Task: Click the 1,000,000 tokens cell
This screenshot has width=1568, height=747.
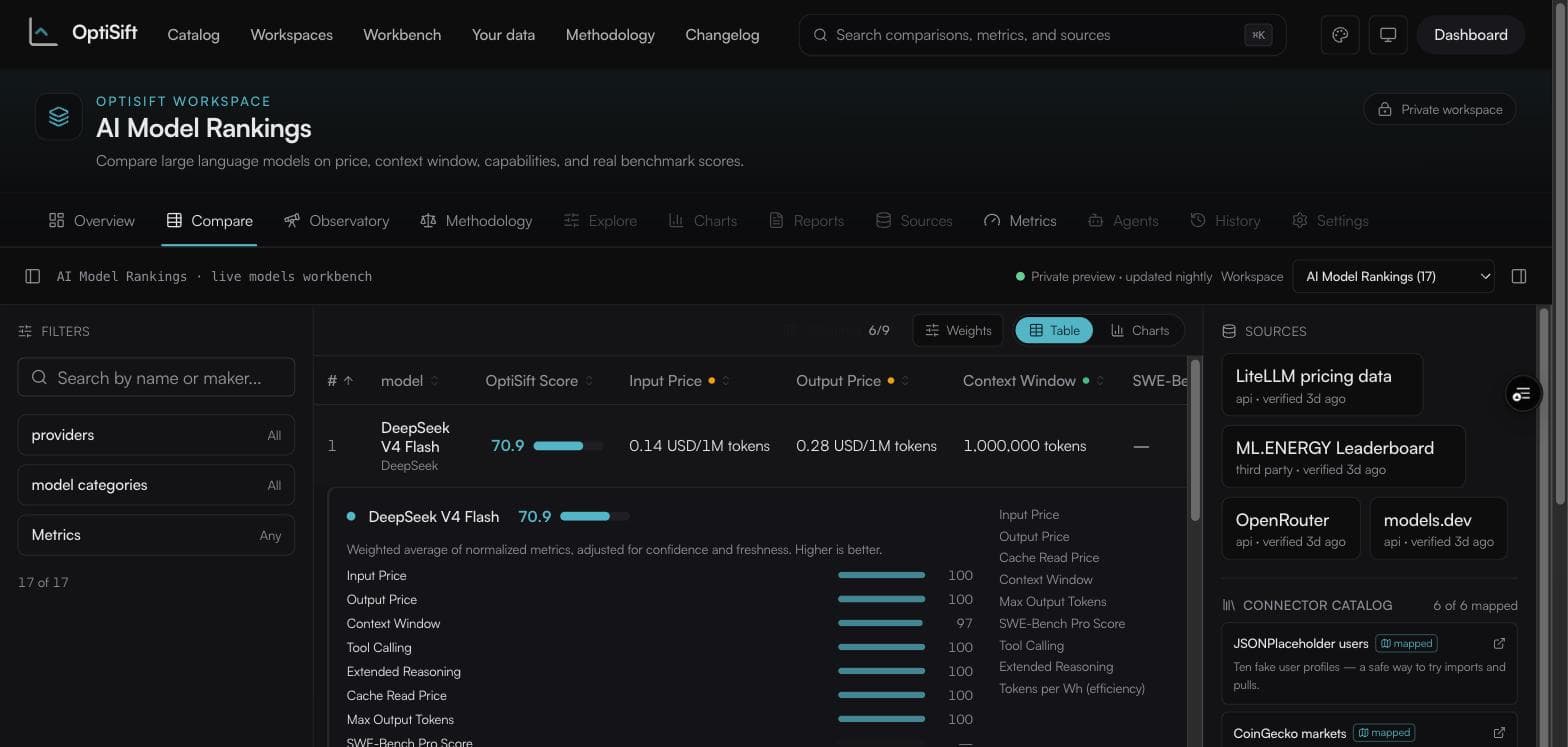Action: tap(1024, 446)
